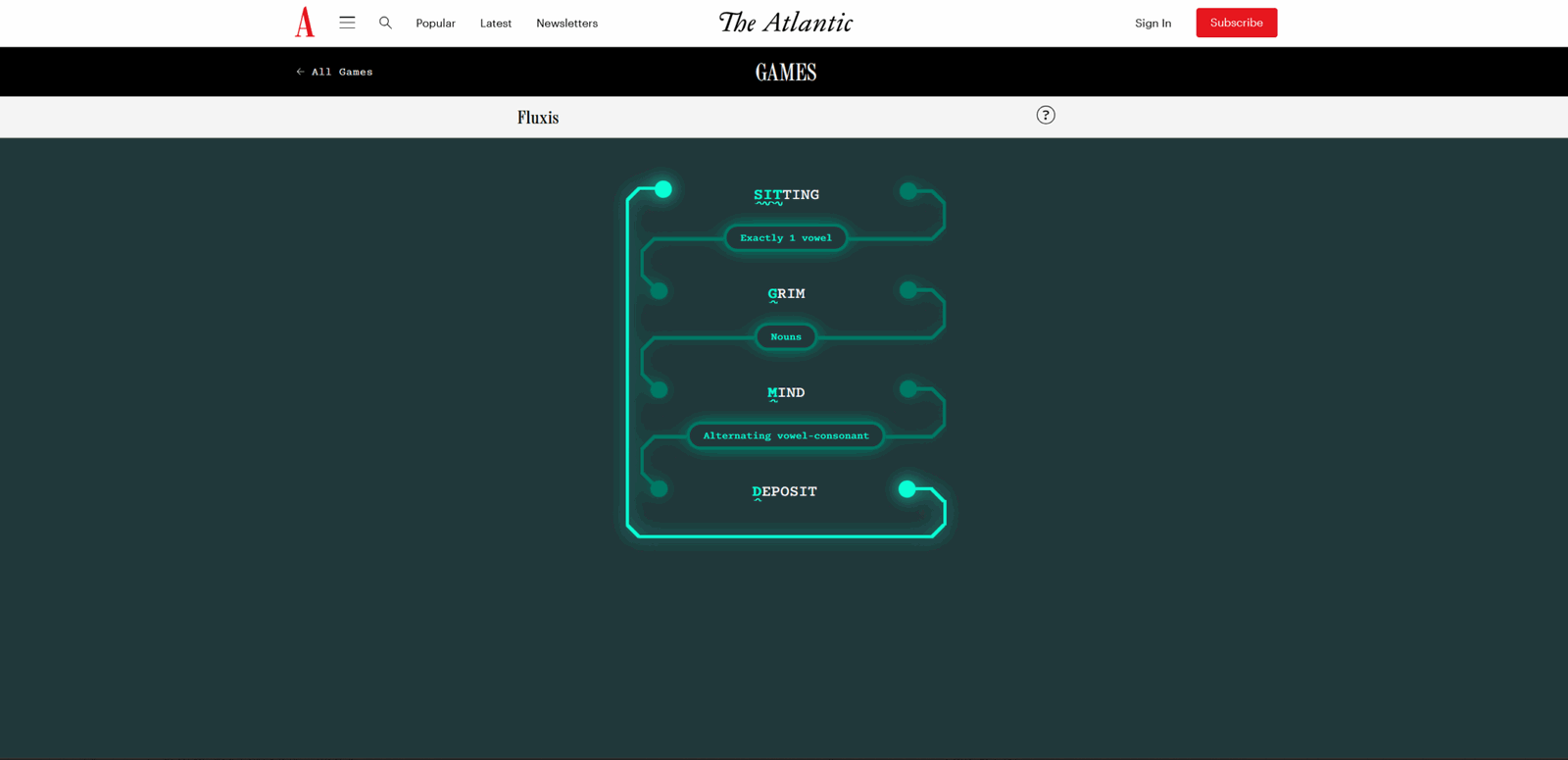Select the word DEPOSIT

coord(784,492)
